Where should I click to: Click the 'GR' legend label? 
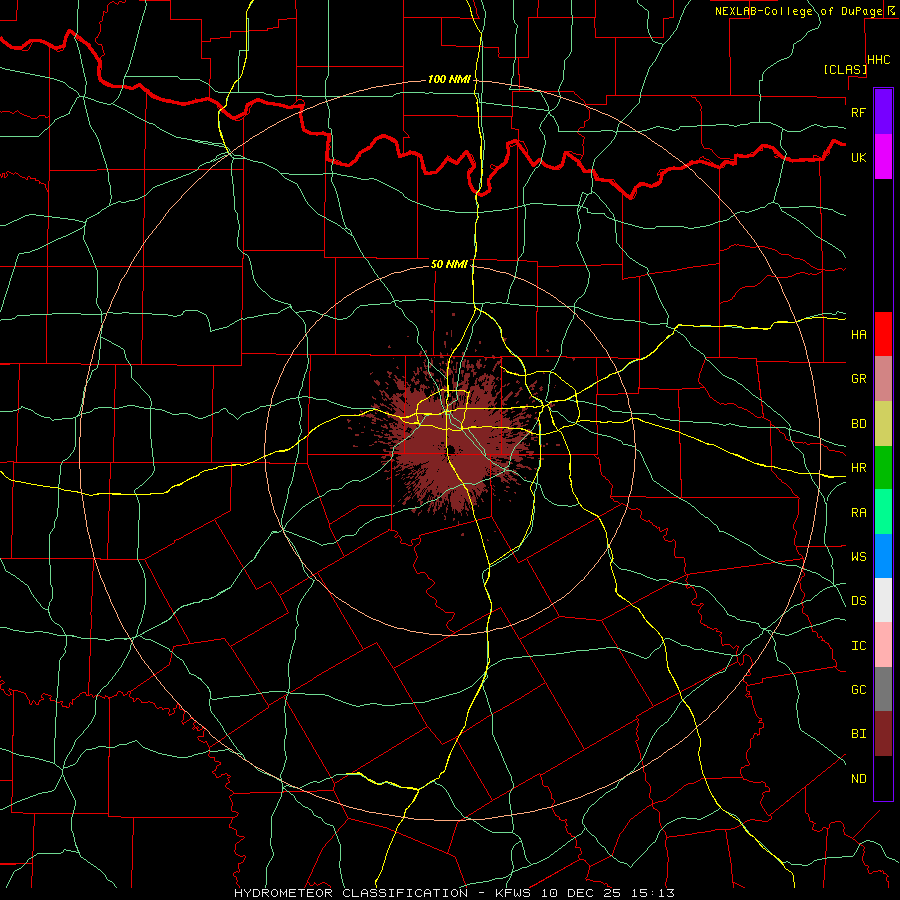[858, 379]
